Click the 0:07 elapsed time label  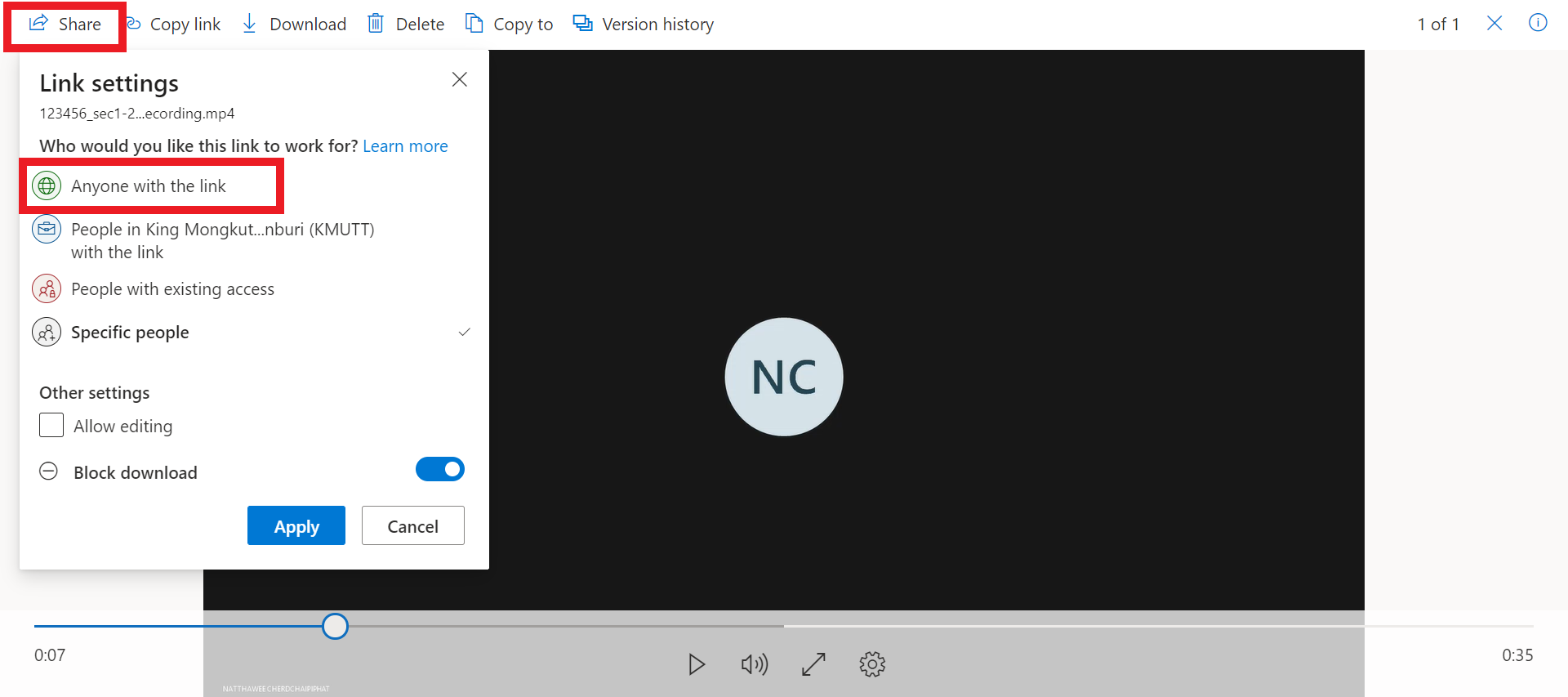click(x=50, y=655)
